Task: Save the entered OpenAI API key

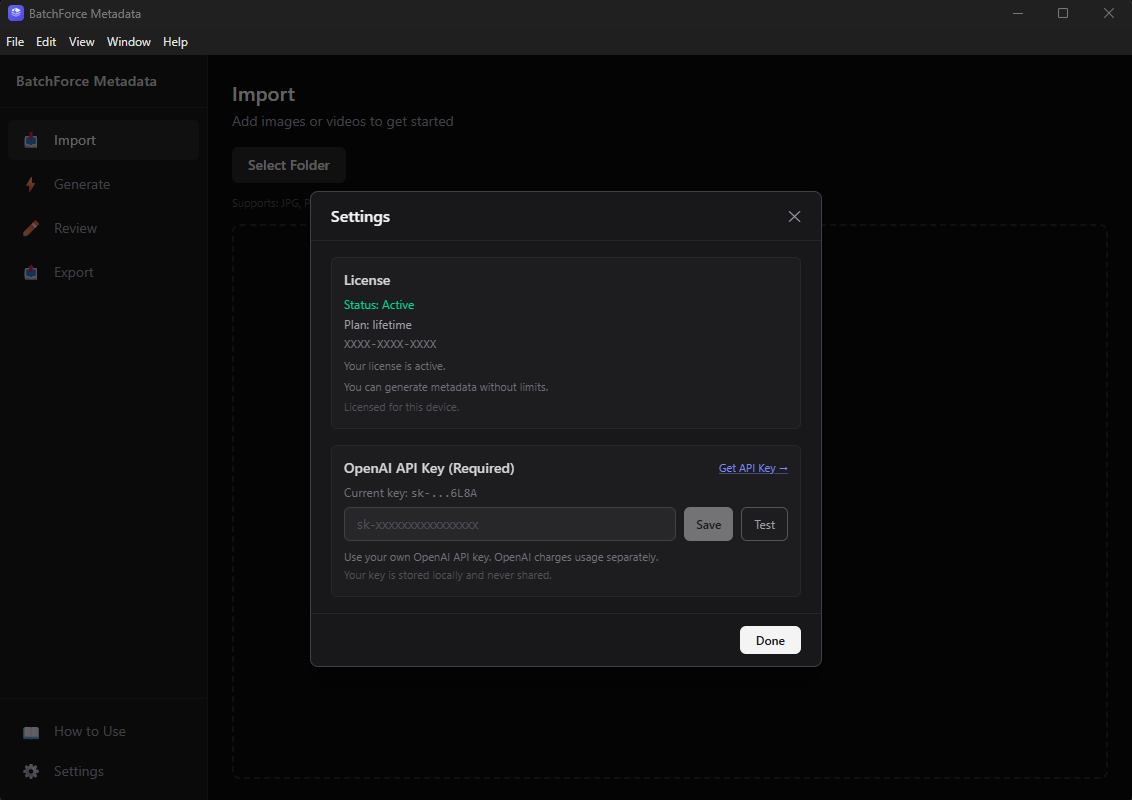Action: [708, 524]
